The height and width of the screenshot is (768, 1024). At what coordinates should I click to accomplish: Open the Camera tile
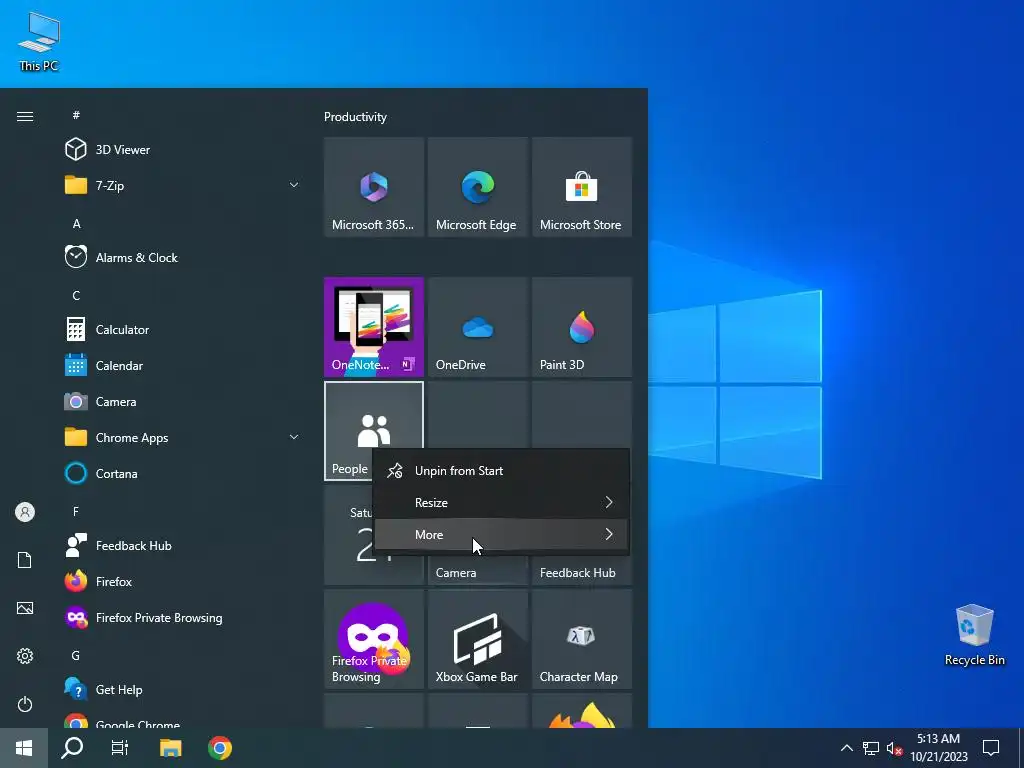tap(477, 568)
